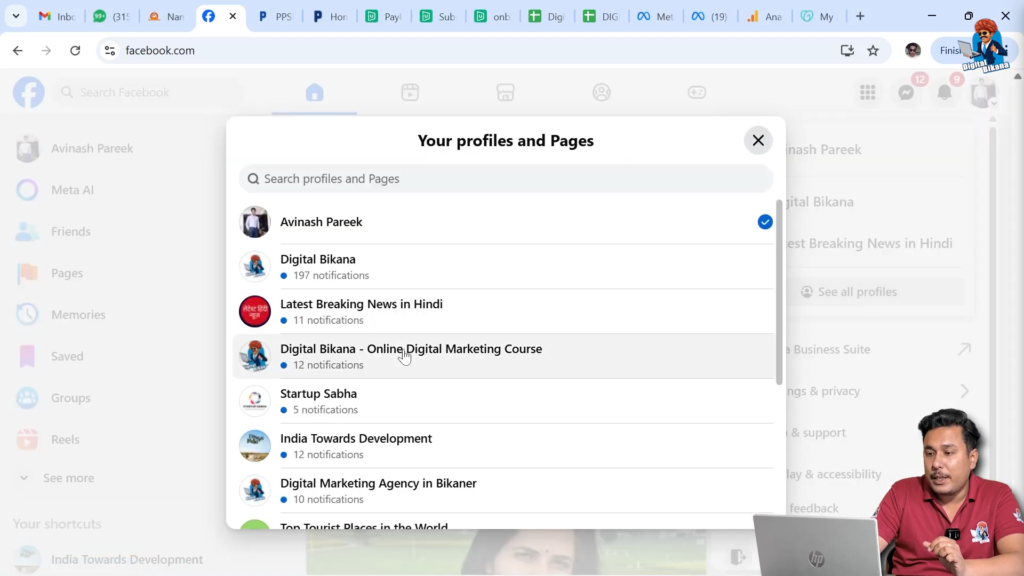Open the Notifications bell icon
1024x576 pixels.
coord(944,93)
